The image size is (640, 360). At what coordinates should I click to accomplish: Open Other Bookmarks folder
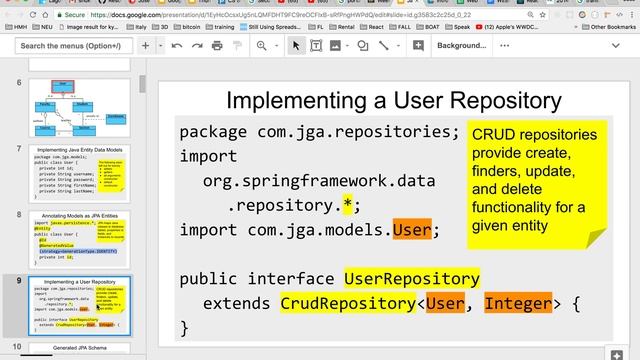(x=609, y=27)
